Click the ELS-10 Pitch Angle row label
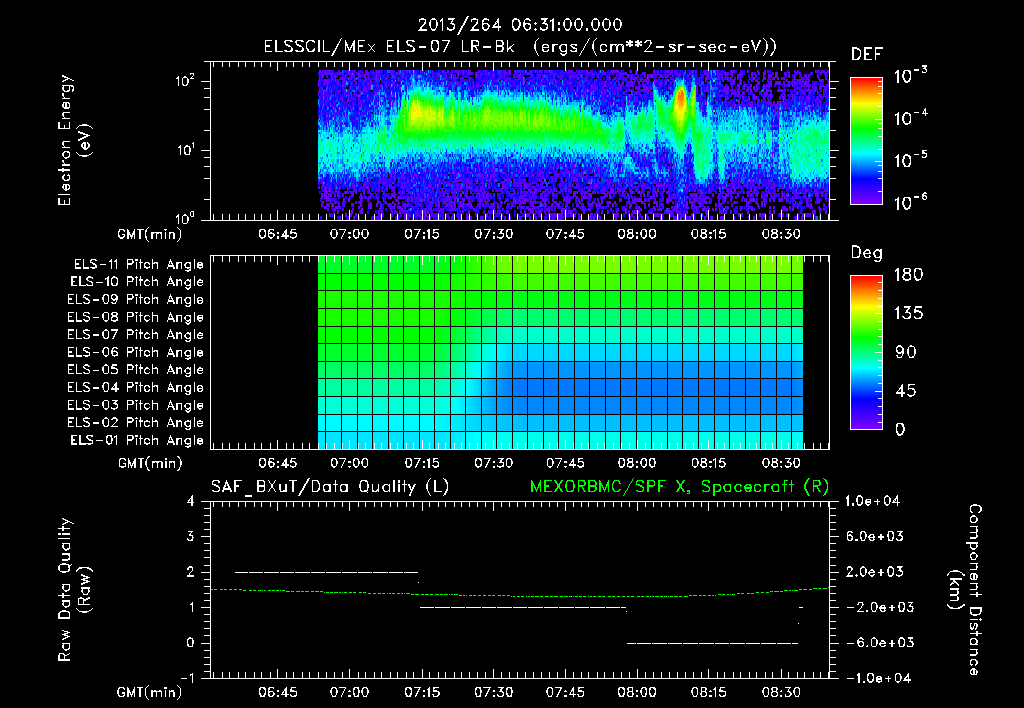Viewport: 1024px width, 708px height. pos(137,282)
